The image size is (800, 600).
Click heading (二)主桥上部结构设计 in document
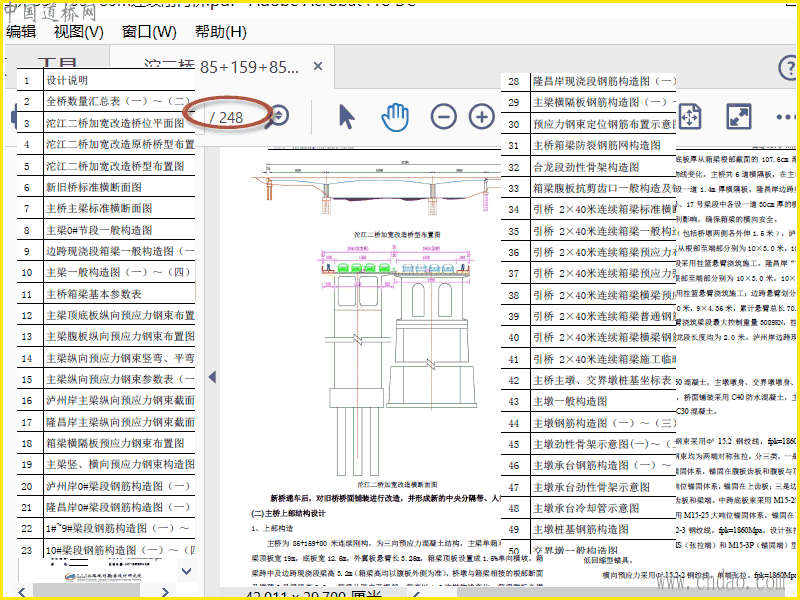tap(288, 513)
